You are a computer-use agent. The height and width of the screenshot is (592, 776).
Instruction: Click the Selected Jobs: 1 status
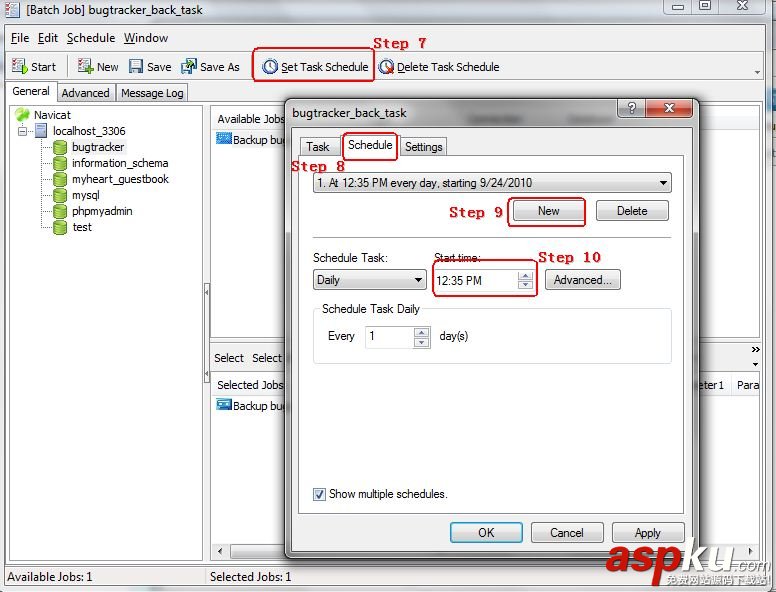click(x=250, y=577)
